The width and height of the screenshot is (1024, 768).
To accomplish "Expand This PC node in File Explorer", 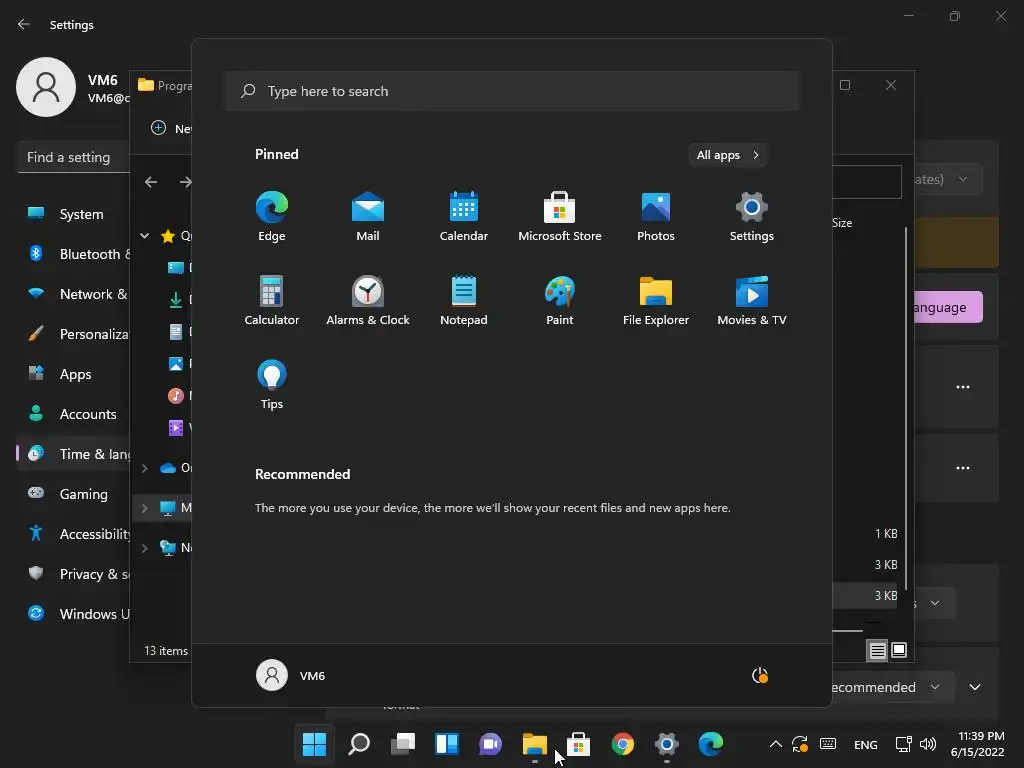I will (144, 507).
